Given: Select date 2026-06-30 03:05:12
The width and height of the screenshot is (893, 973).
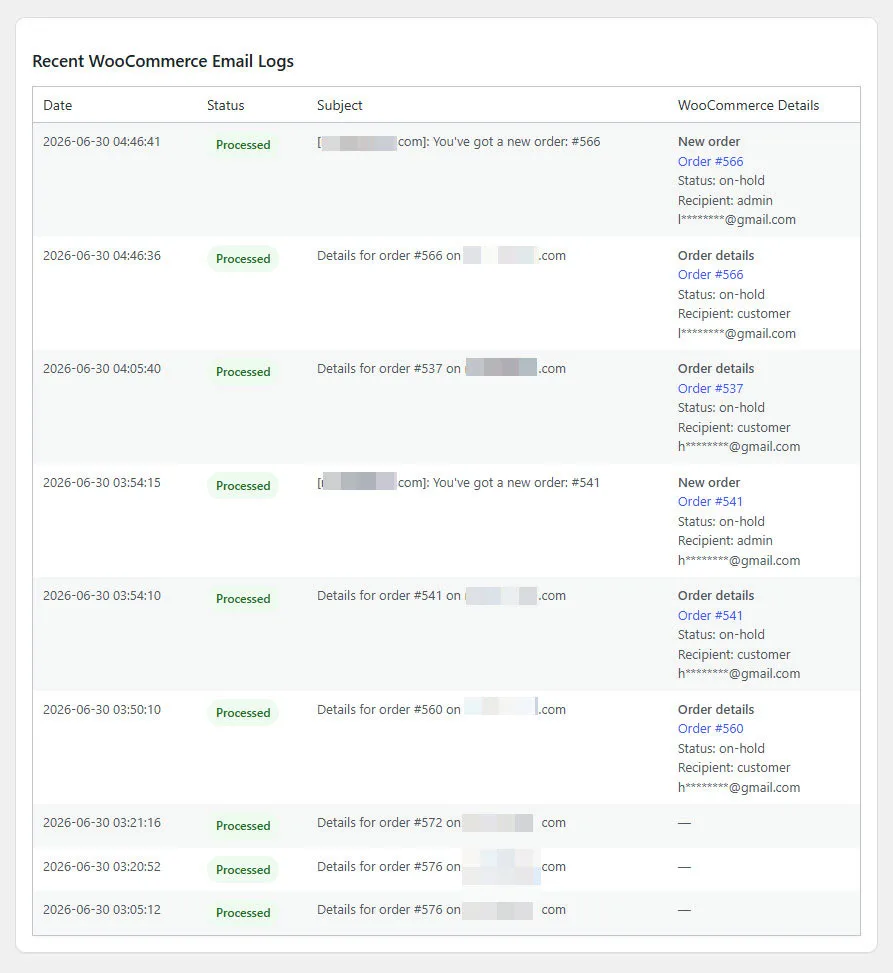Looking at the screenshot, I should [x=102, y=910].
